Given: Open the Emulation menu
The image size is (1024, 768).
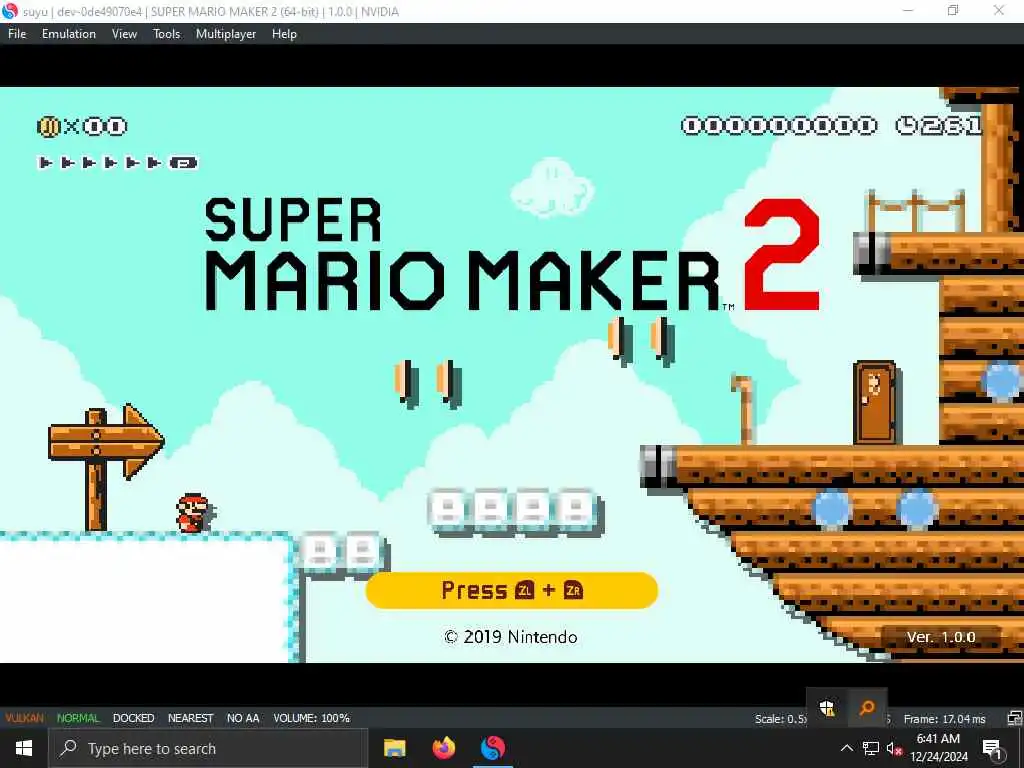Looking at the screenshot, I should pyautogui.click(x=69, y=34).
